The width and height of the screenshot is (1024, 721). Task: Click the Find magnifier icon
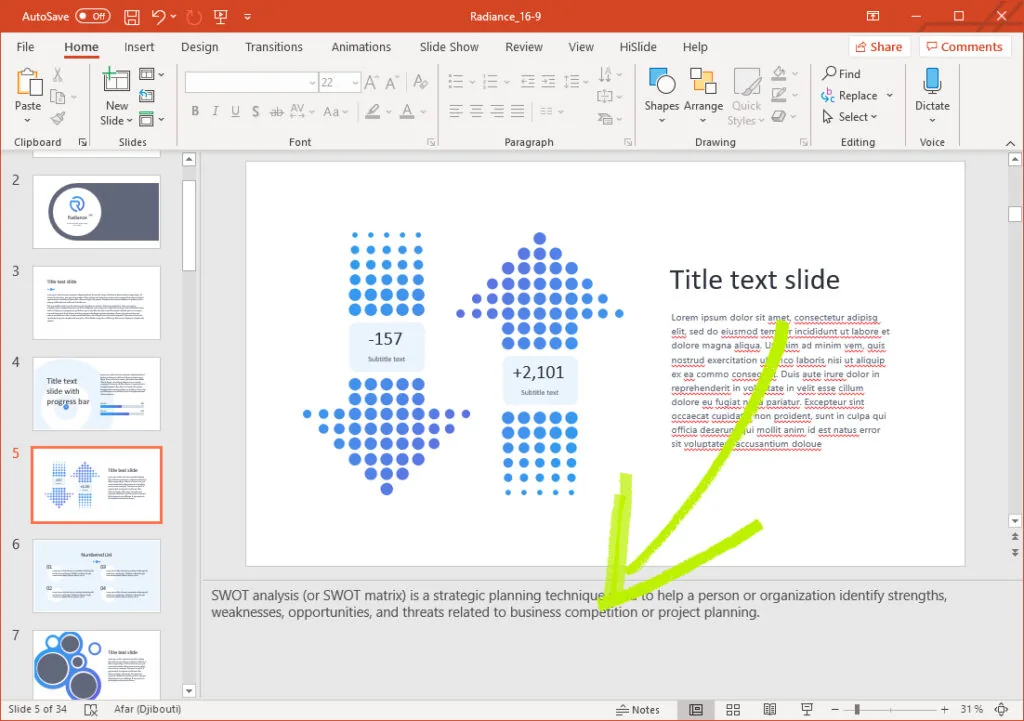[829, 73]
